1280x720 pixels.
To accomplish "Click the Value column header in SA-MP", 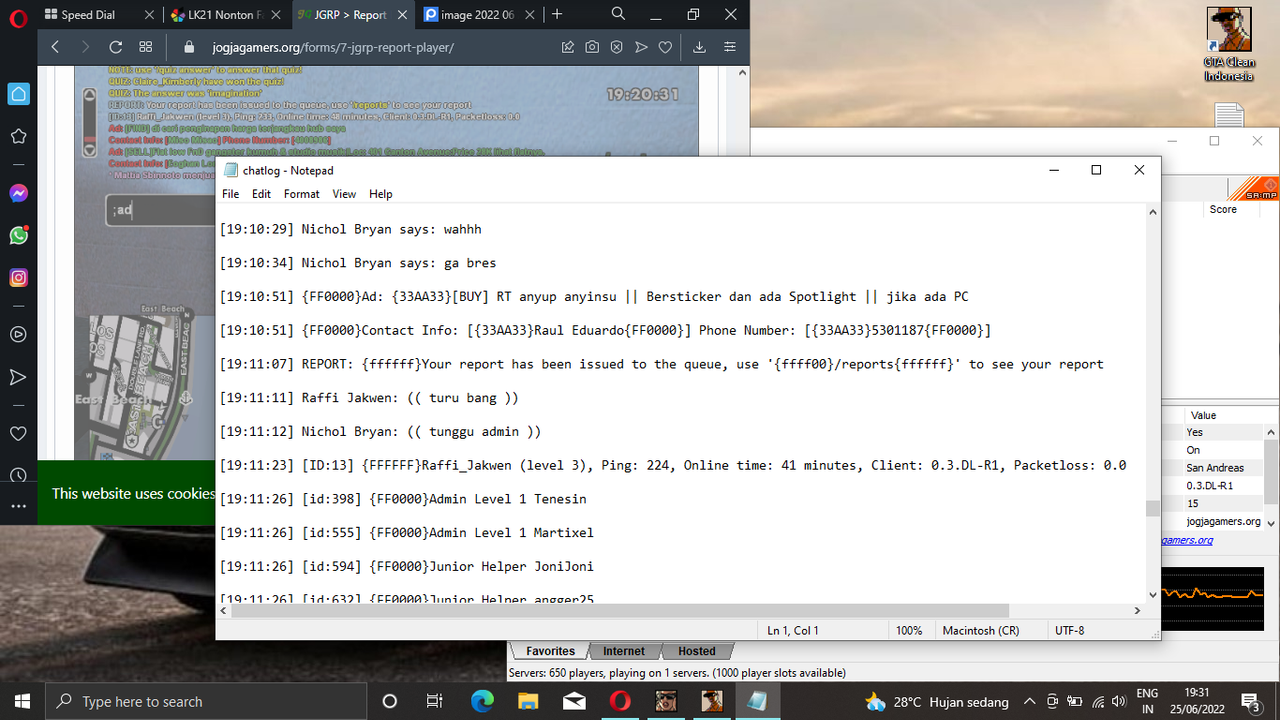I will click(x=1203, y=415).
